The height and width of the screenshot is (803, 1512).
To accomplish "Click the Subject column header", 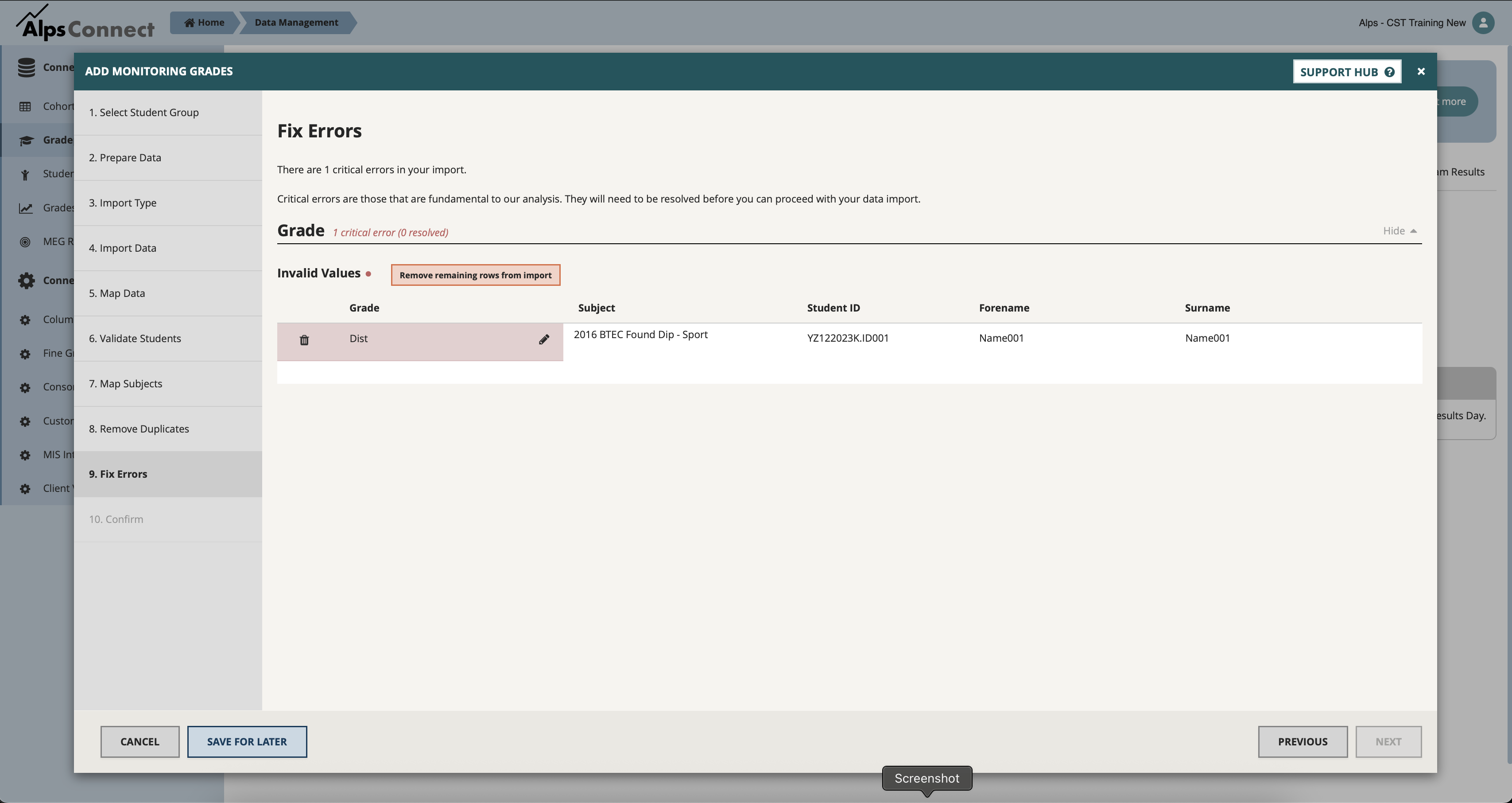I will point(597,308).
